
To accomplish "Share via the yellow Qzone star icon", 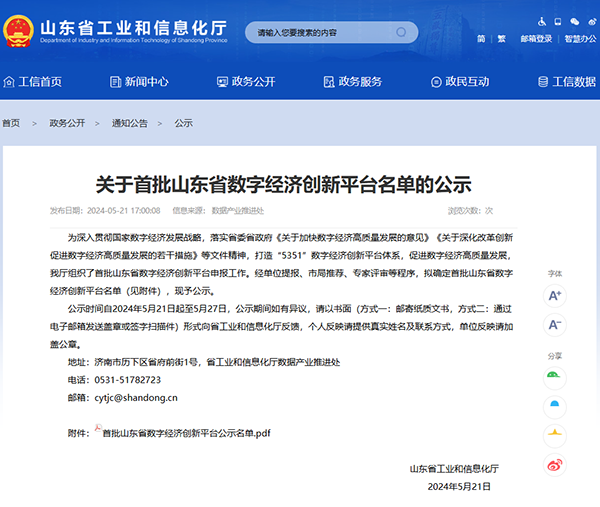I will (x=555, y=435).
